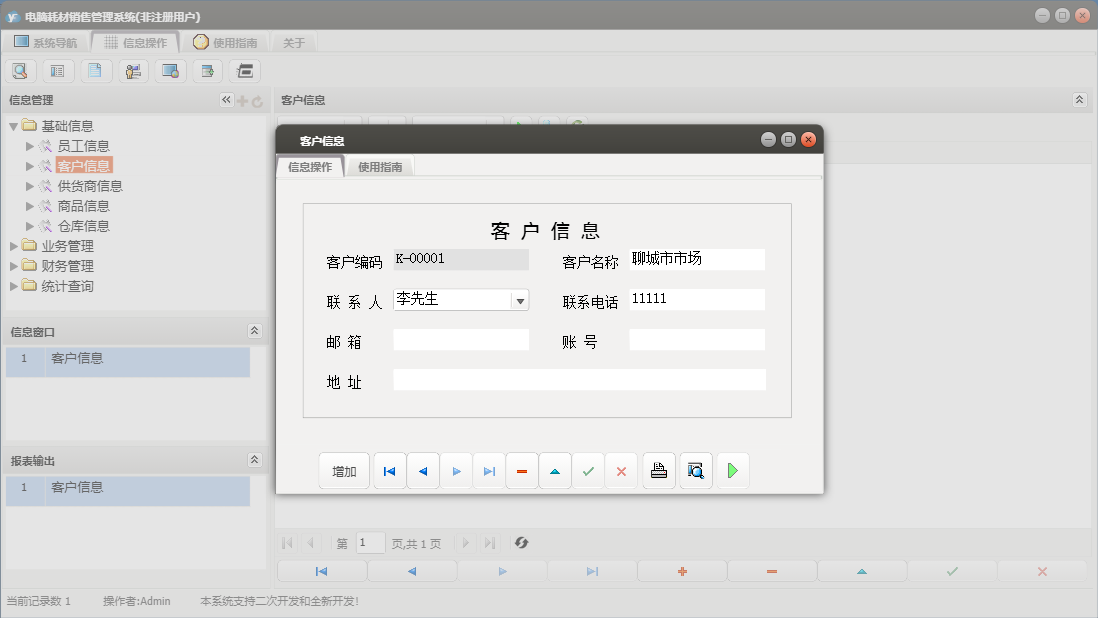Collapse the 信息窗口 panel header
This screenshot has width=1098, height=618.
click(255, 330)
